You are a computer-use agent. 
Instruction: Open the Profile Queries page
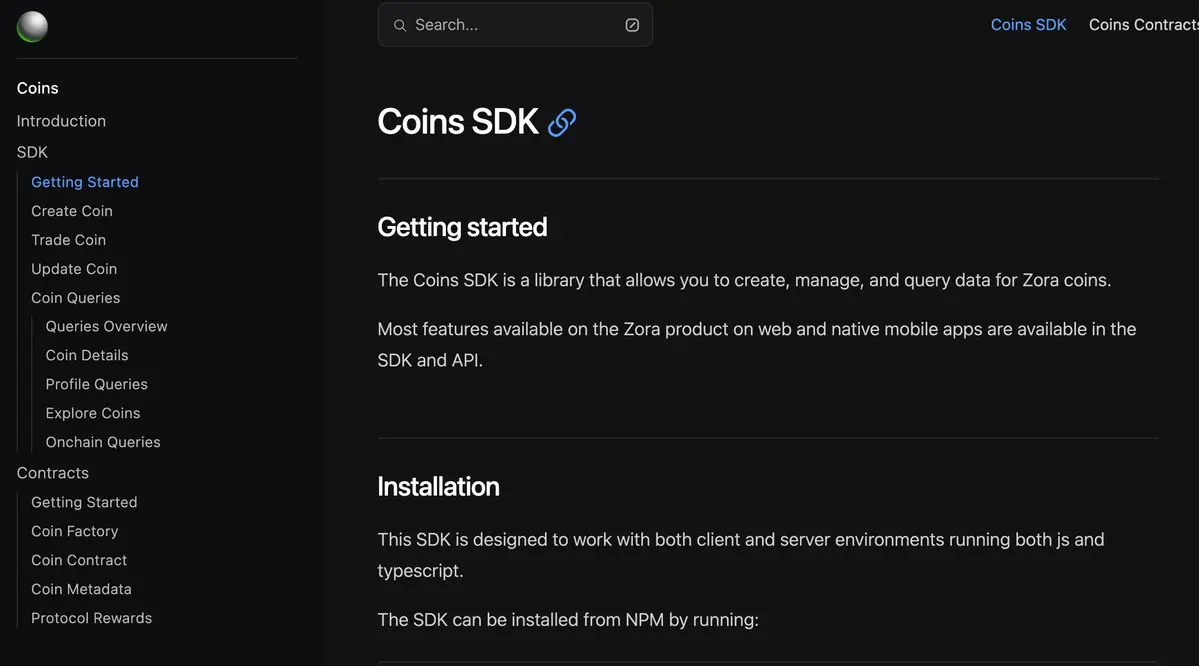pos(96,384)
